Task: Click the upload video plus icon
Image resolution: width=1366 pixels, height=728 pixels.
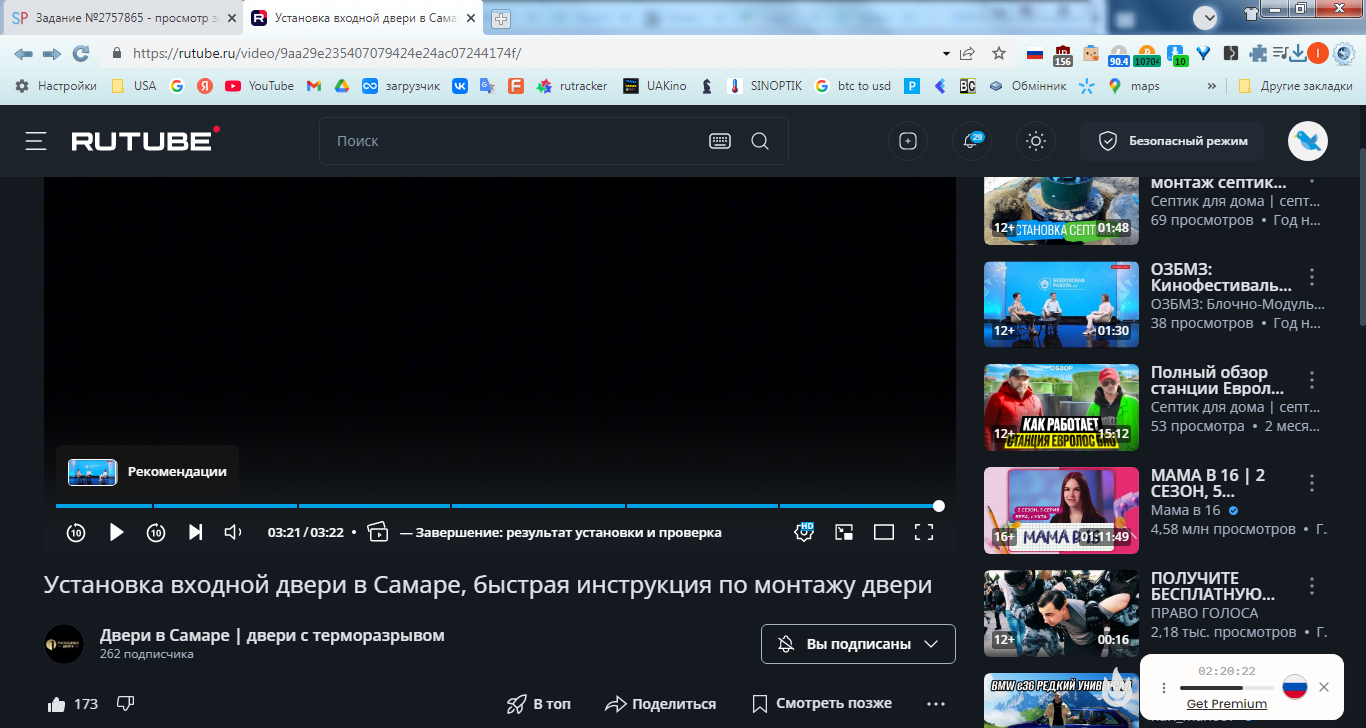Action: [908, 141]
